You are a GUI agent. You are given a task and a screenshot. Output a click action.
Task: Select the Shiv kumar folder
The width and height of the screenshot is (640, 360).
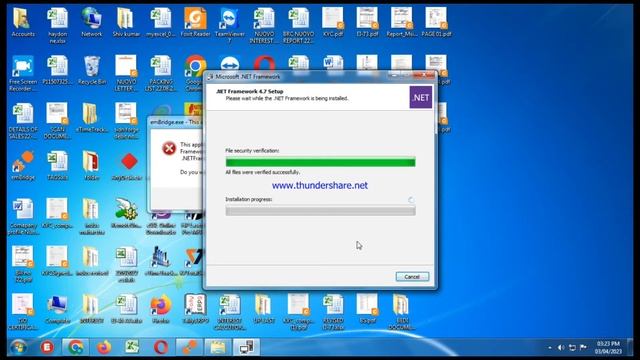126,23
